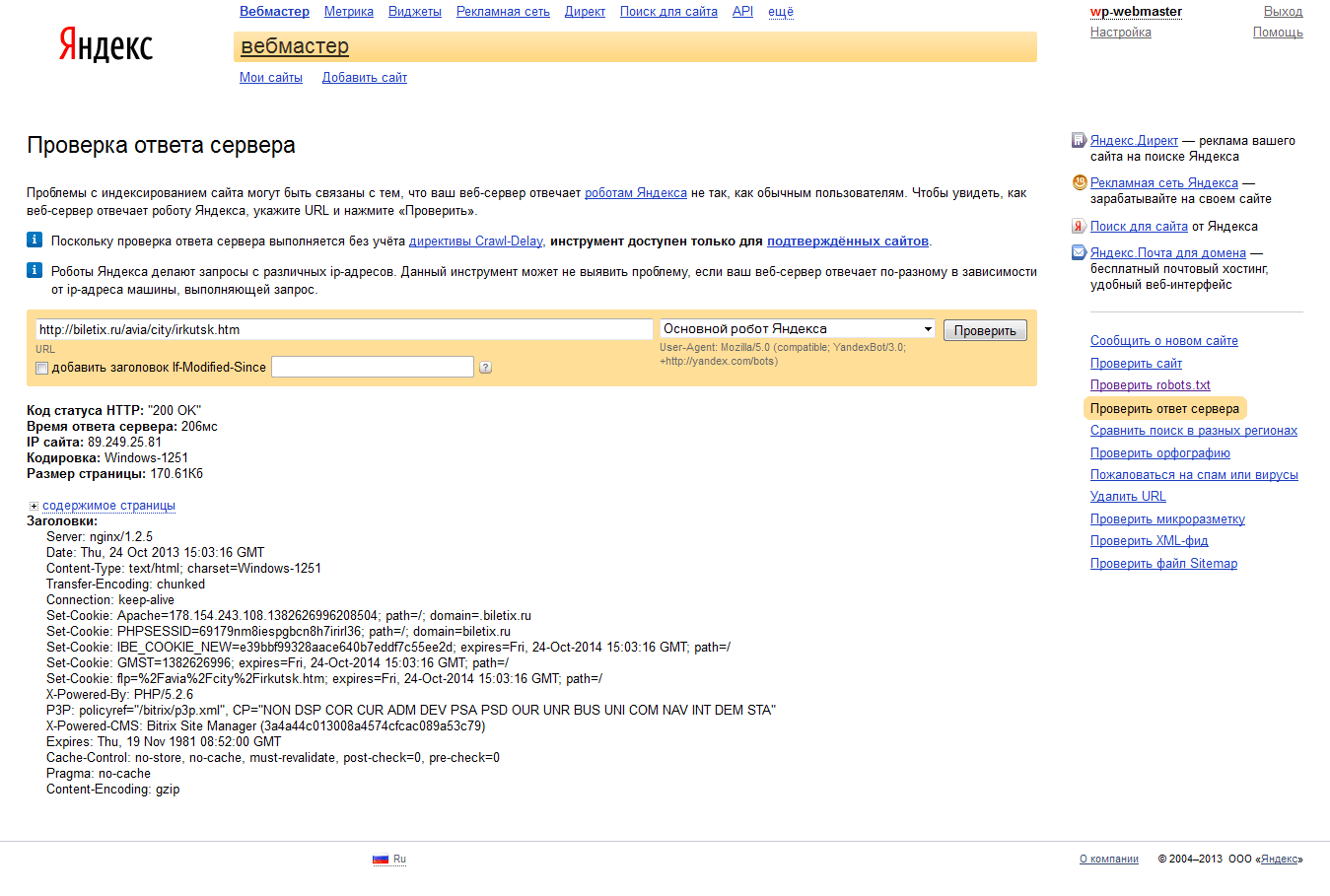
Task: Open the Помощь help link
Action: coord(1278,33)
